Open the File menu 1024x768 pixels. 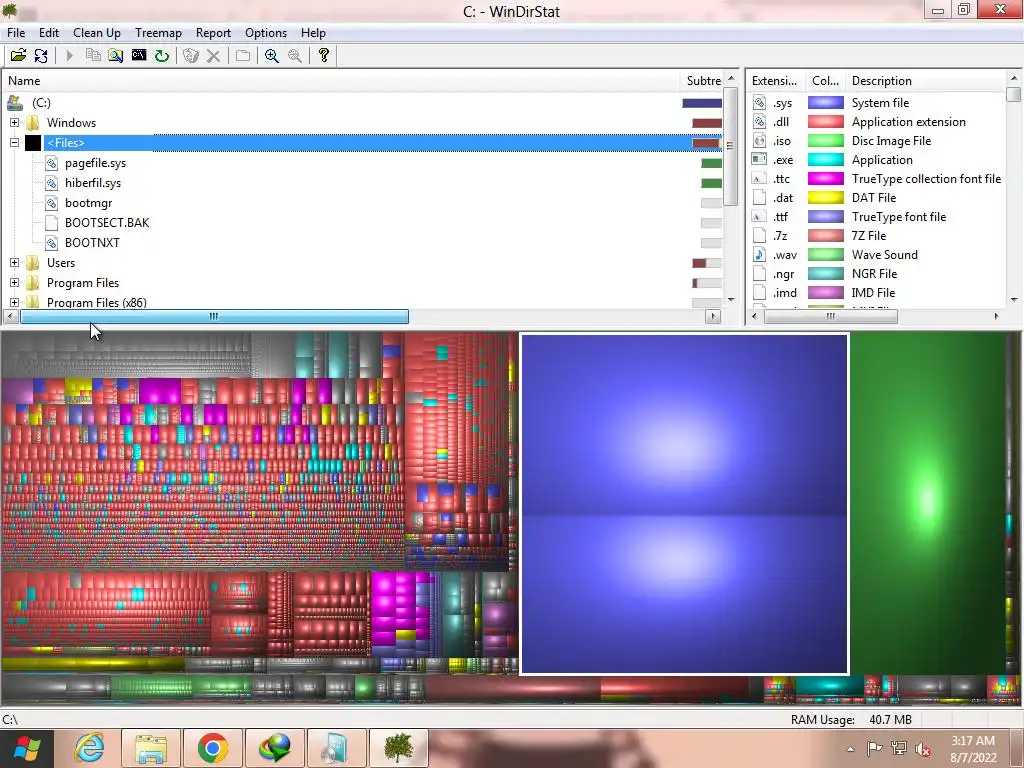point(16,33)
